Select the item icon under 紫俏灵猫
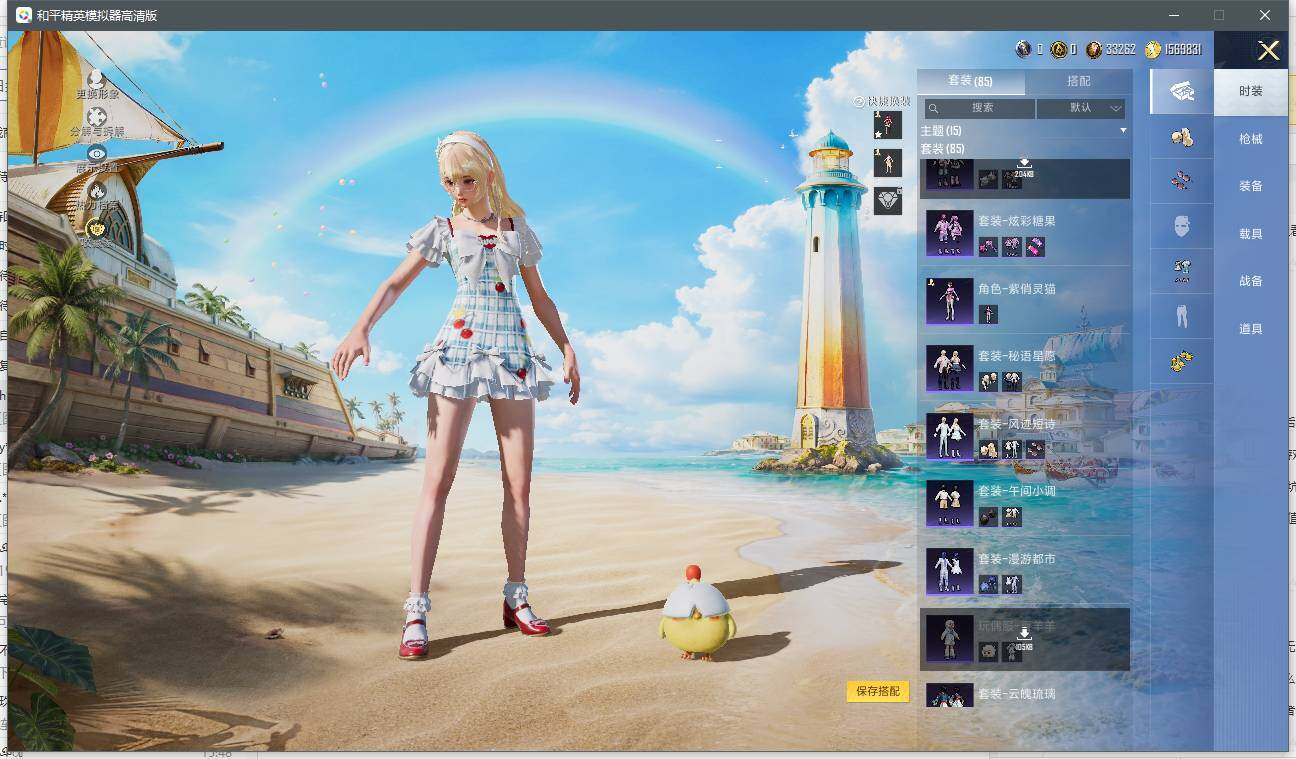Screen dimensions: 1296x759 [988, 314]
